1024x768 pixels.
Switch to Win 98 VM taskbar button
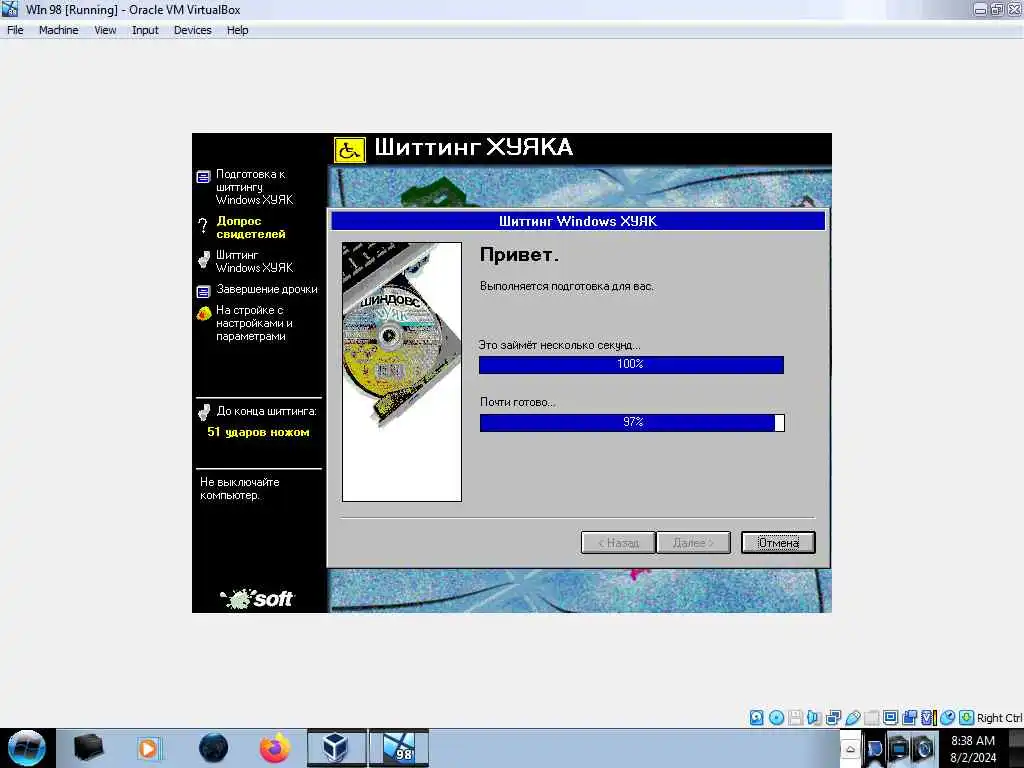pyautogui.click(x=399, y=748)
